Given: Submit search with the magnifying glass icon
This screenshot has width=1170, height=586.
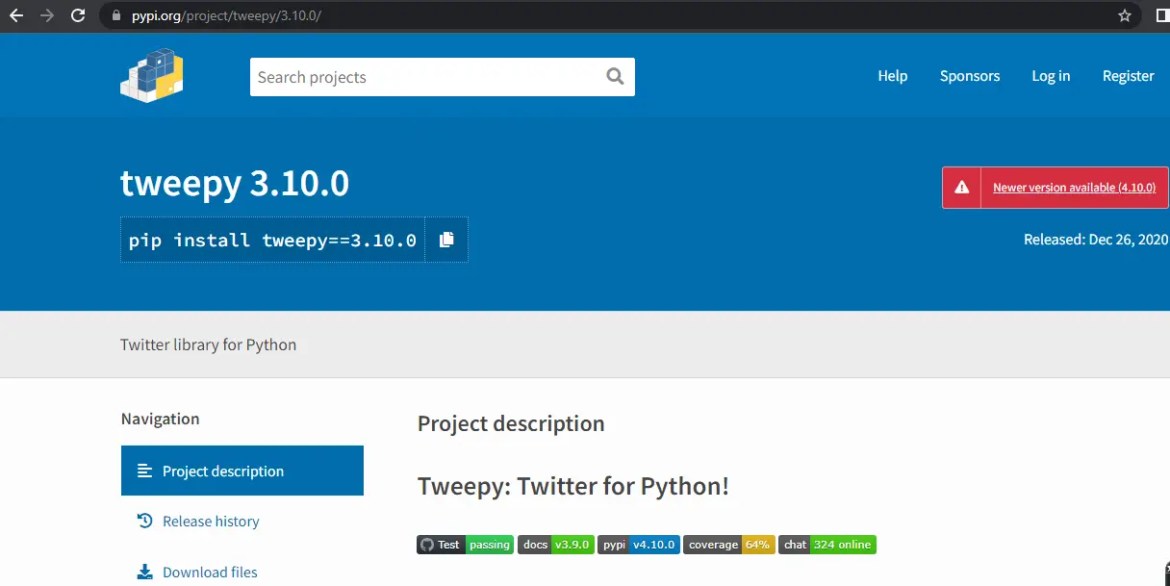Looking at the screenshot, I should 615,76.
